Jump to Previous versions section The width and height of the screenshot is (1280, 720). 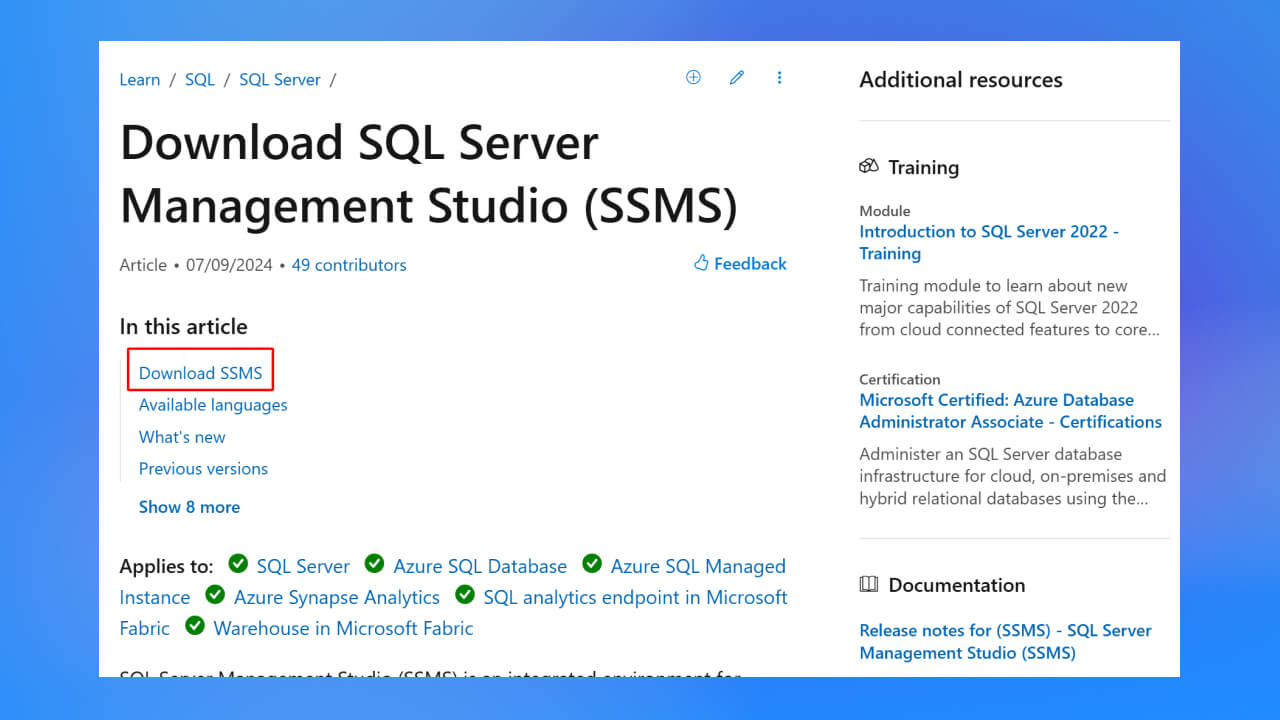[x=203, y=469]
